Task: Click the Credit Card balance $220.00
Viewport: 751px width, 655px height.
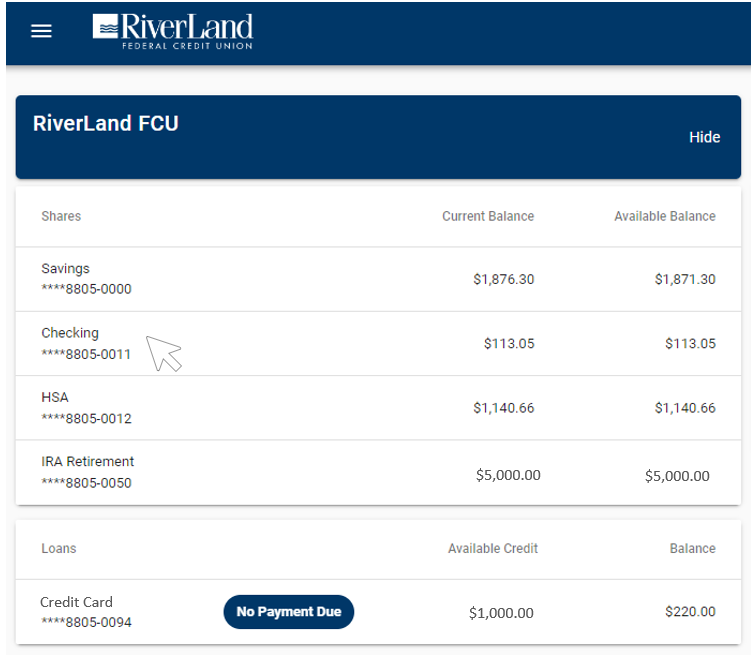Action: (690, 611)
